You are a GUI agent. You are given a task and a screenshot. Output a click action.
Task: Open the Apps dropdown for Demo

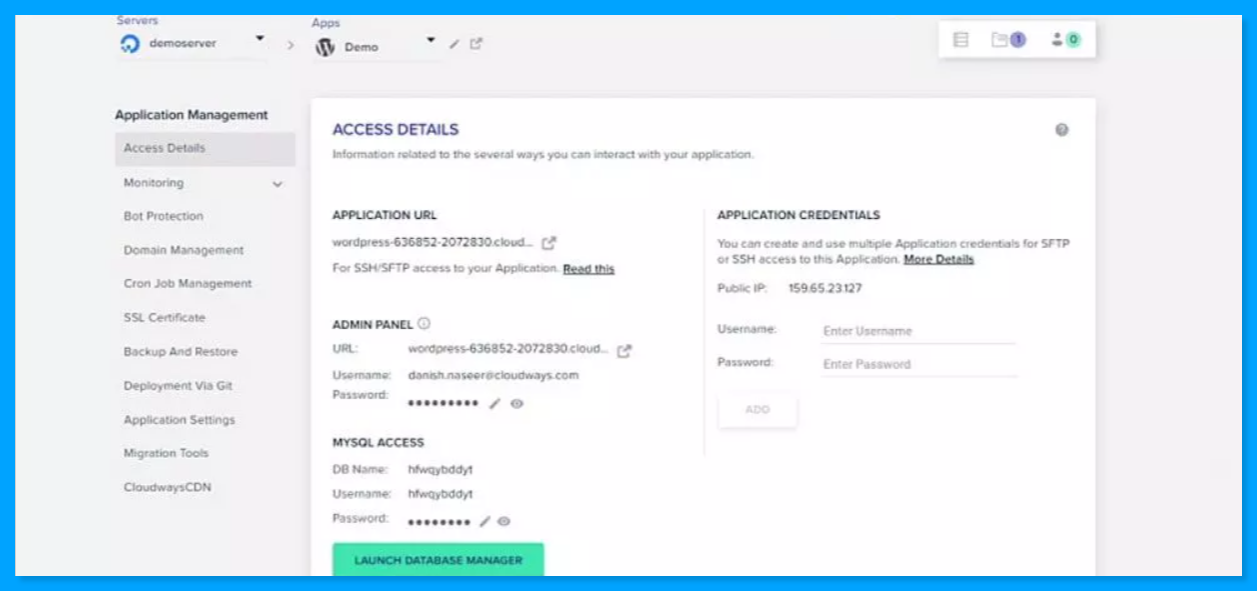pos(431,42)
